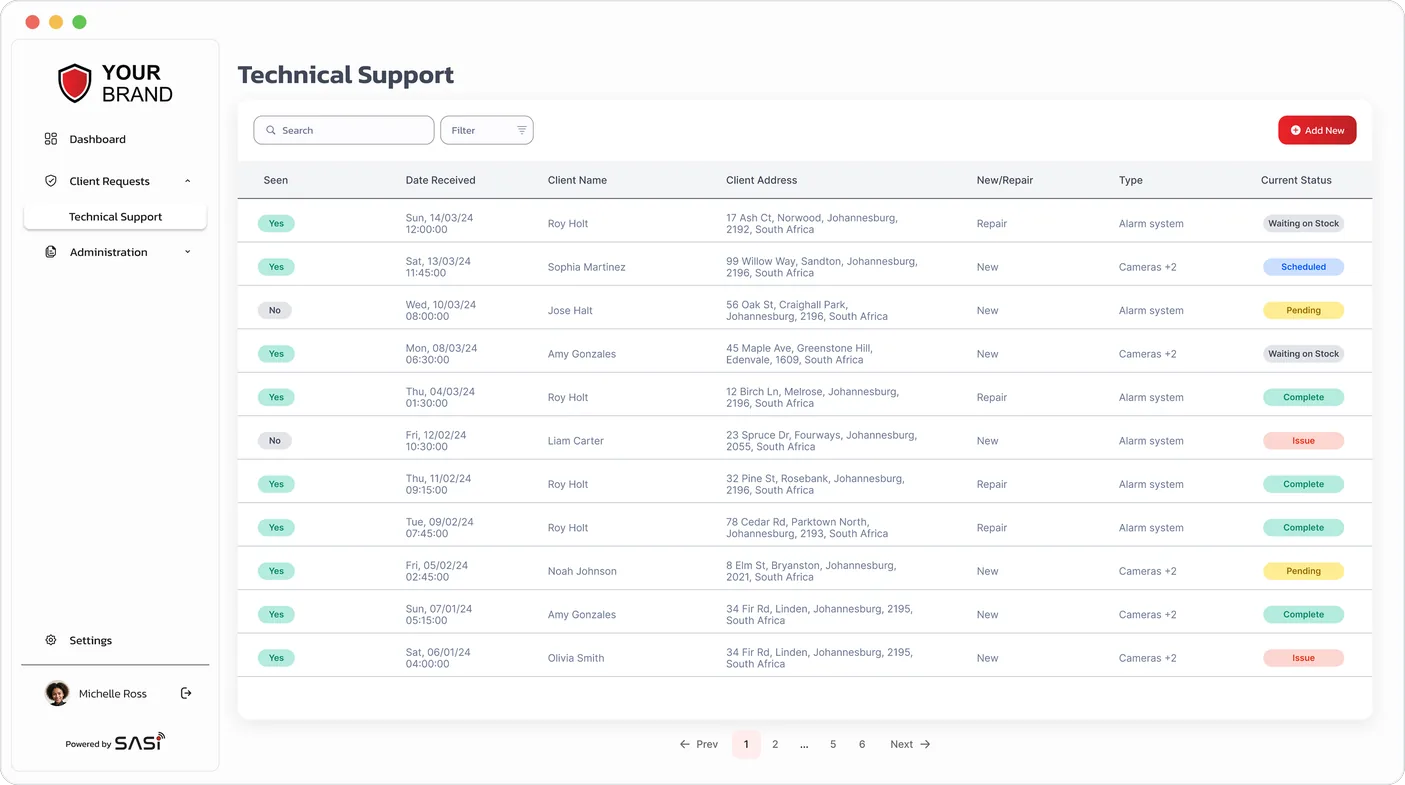The width and height of the screenshot is (1405, 785).
Task: Click the Administration document icon
Action: [x=51, y=252]
